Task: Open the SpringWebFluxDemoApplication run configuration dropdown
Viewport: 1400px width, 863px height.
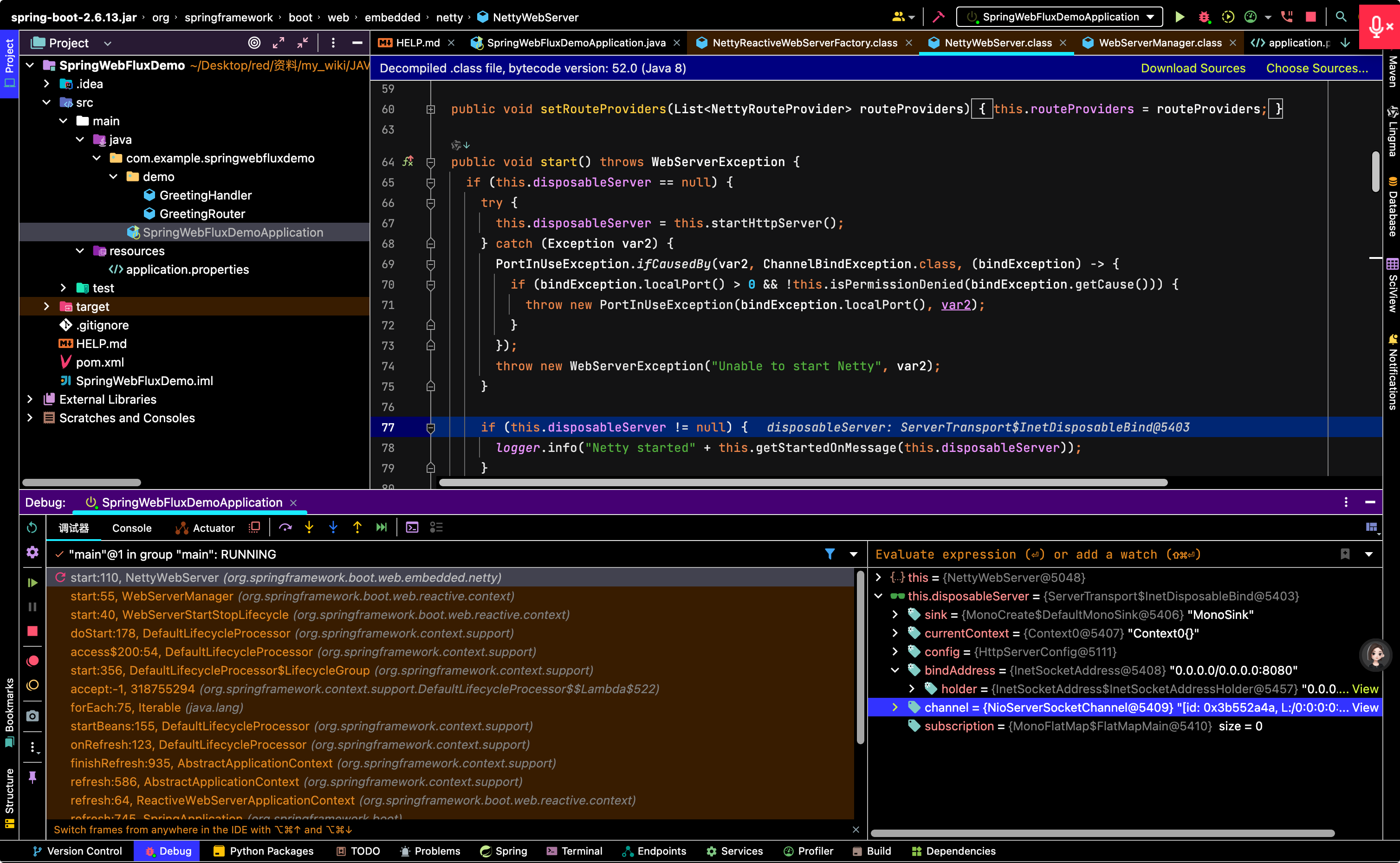Action: coord(1060,17)
